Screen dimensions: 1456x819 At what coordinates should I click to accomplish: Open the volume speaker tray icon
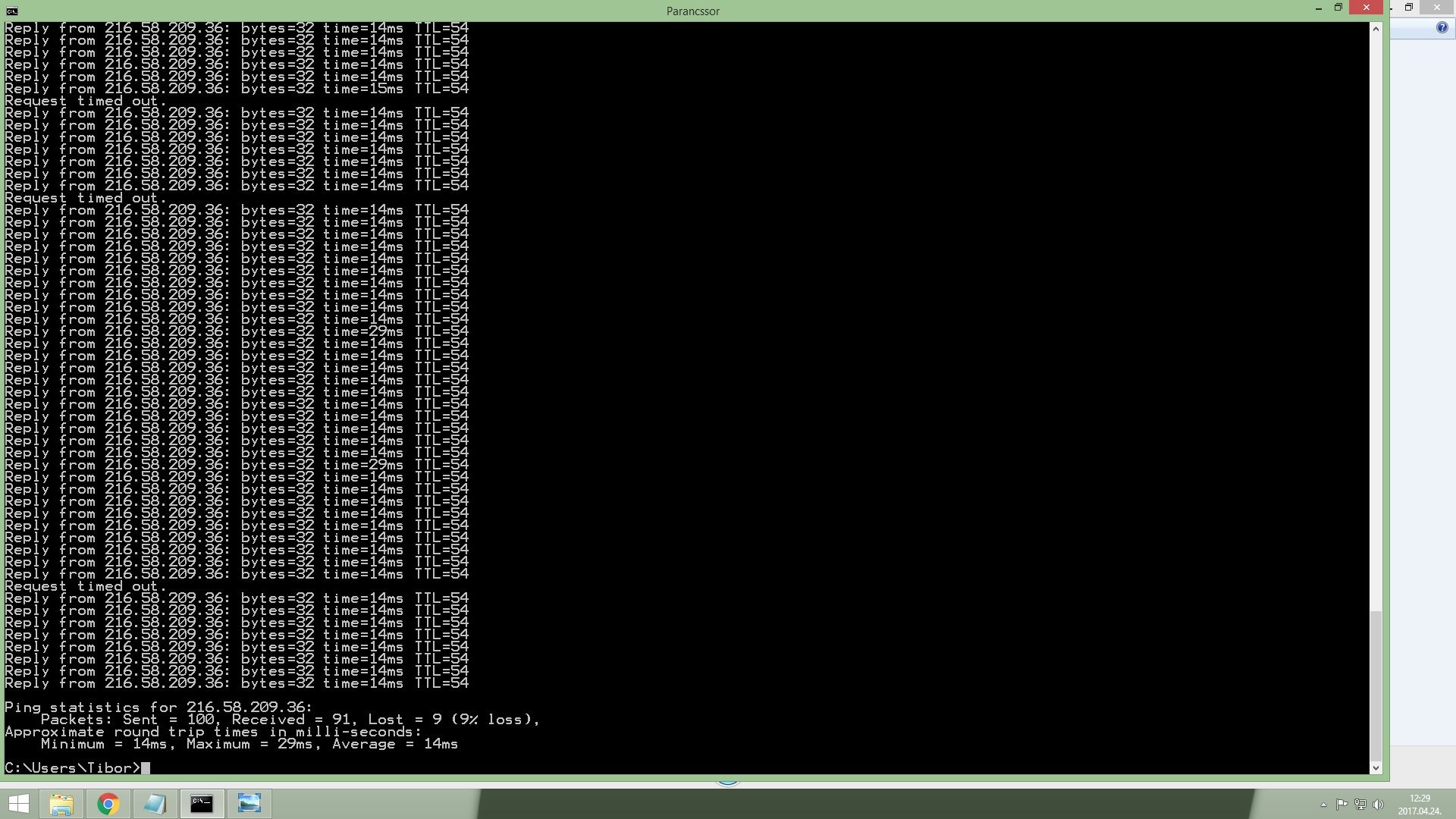point(1378,805)
